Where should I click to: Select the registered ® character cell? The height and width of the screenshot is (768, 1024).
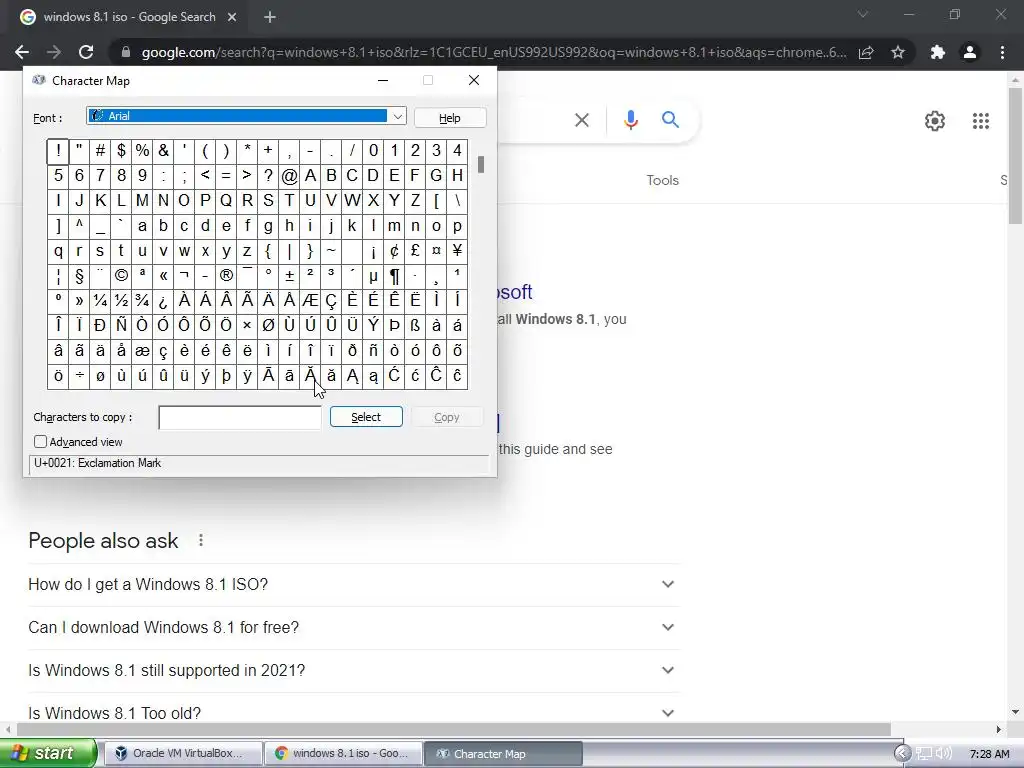226,276
